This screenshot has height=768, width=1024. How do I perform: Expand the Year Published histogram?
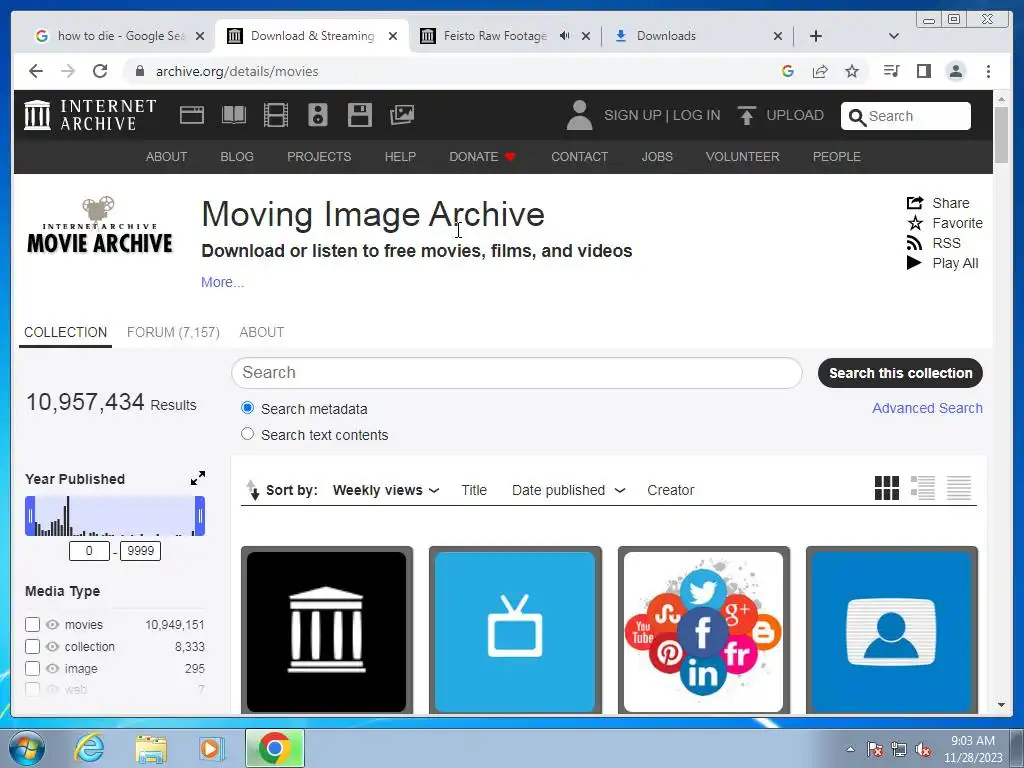click(198, 478)
